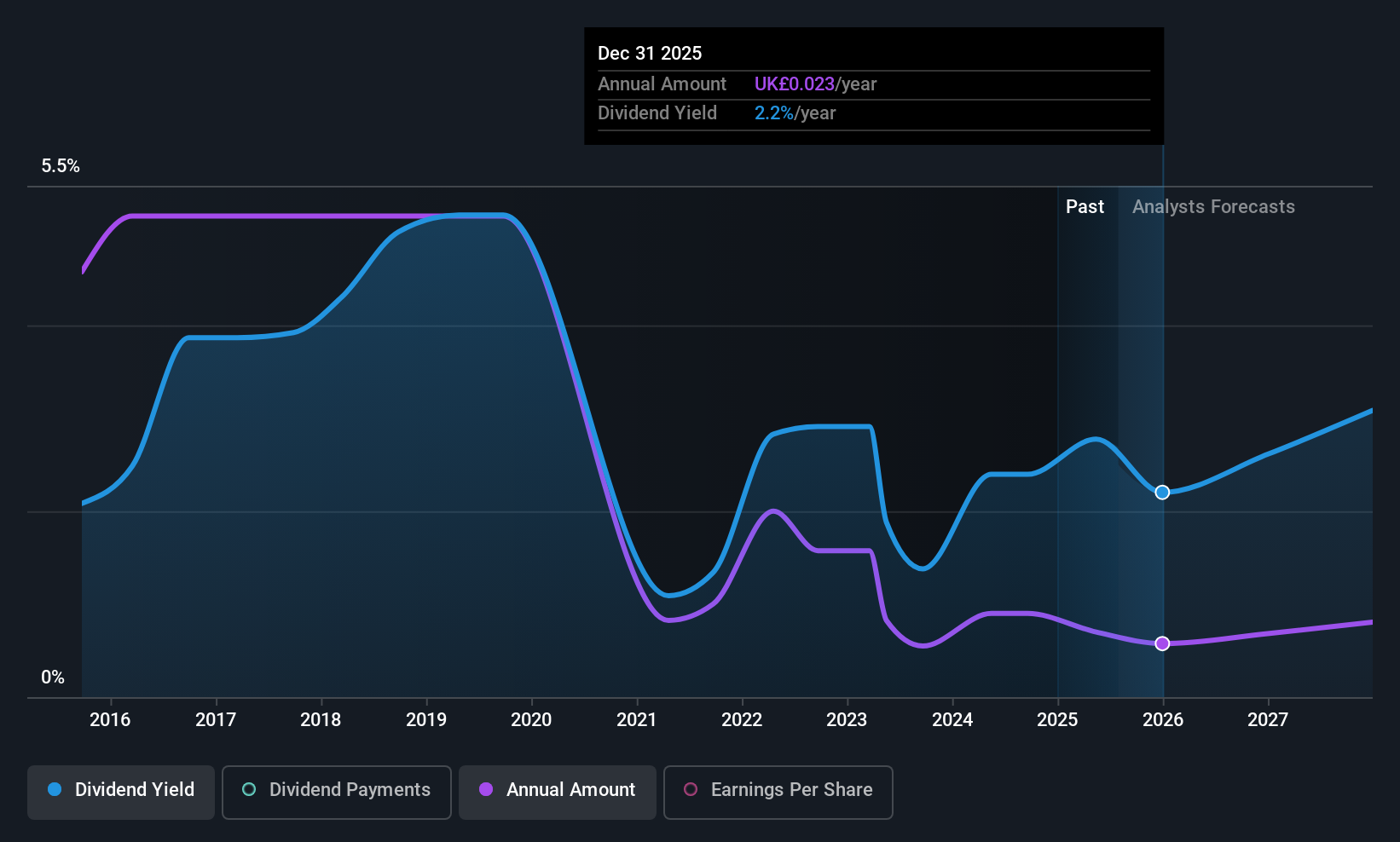
Task: Click the 2024 x-axis year label
Action: pyautogui.click(x=952, y=720)
